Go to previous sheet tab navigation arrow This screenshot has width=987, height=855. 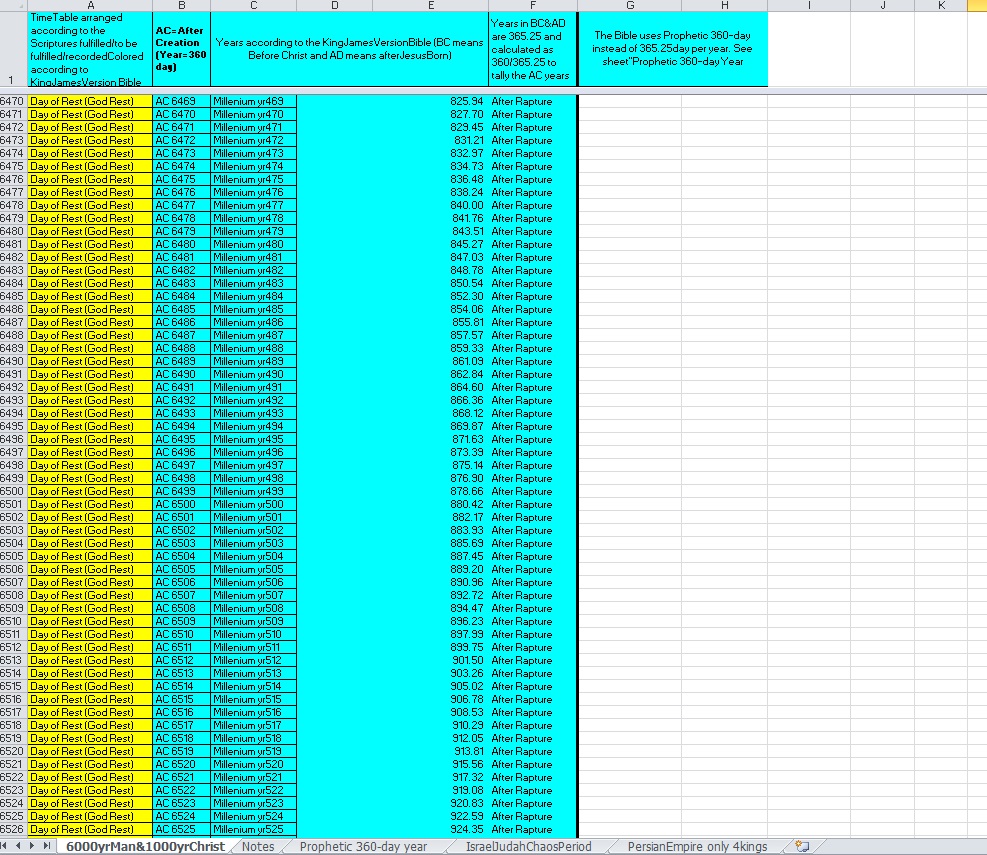[18, 846]
